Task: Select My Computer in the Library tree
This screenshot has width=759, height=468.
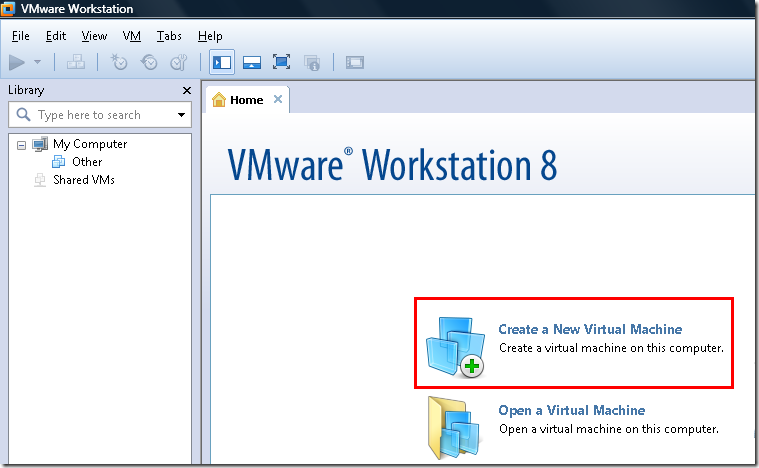Action: click(90, 144)
